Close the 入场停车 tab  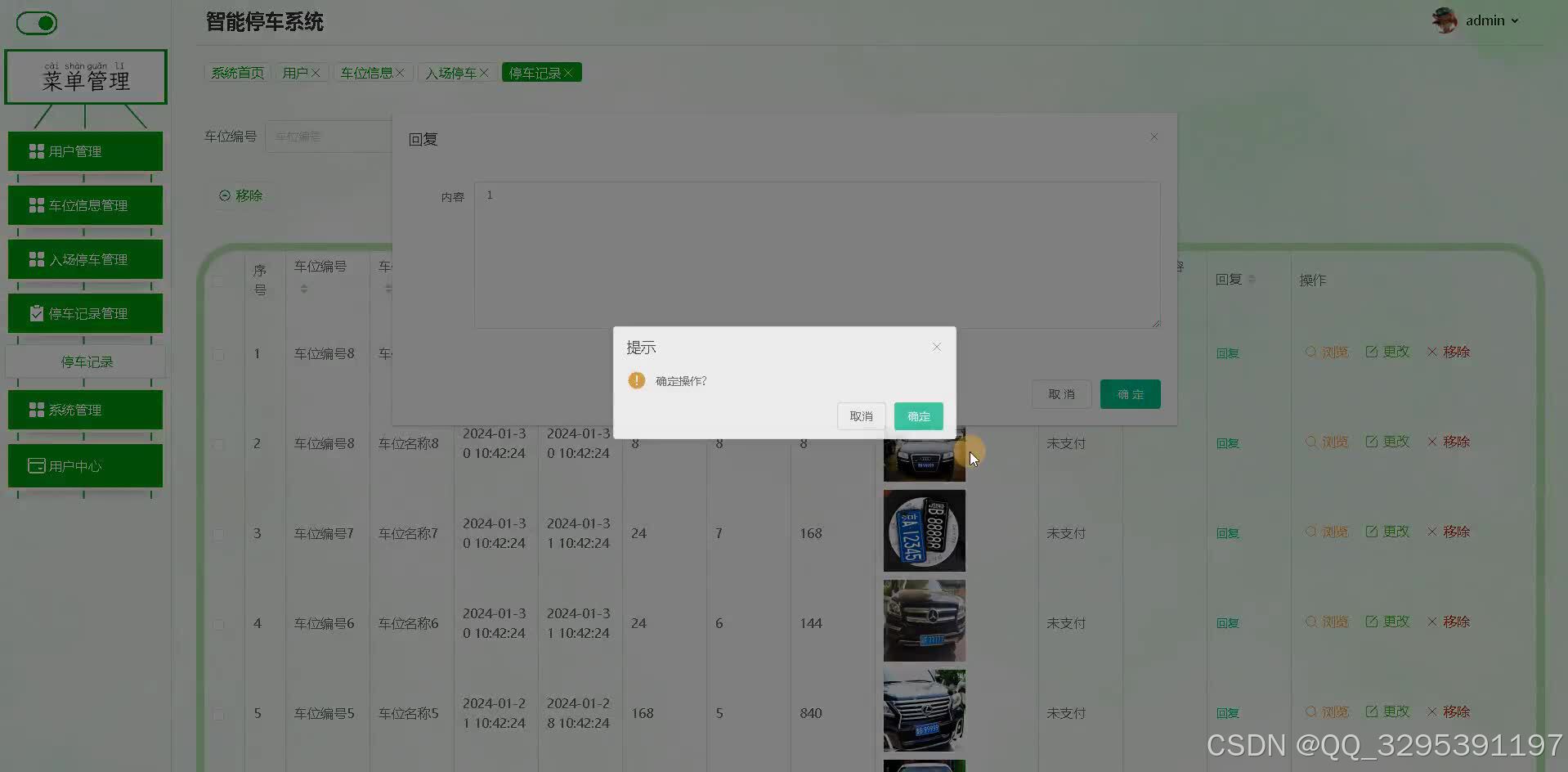484,73
